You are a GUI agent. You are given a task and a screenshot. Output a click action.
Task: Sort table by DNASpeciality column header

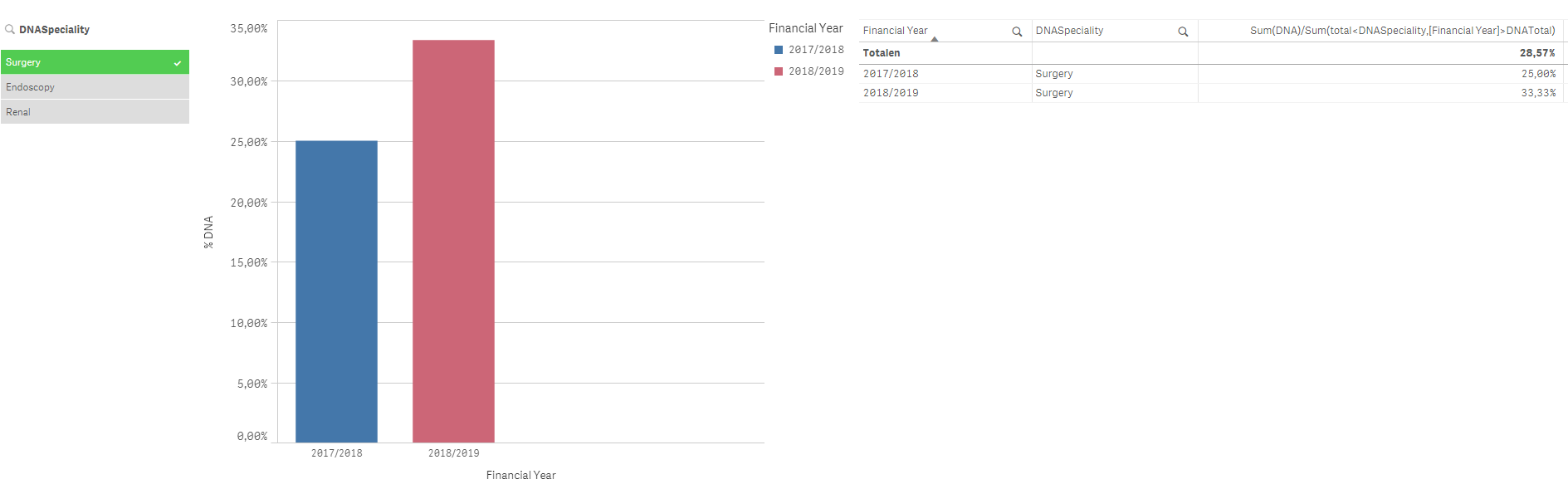(x=1069, y=31)
